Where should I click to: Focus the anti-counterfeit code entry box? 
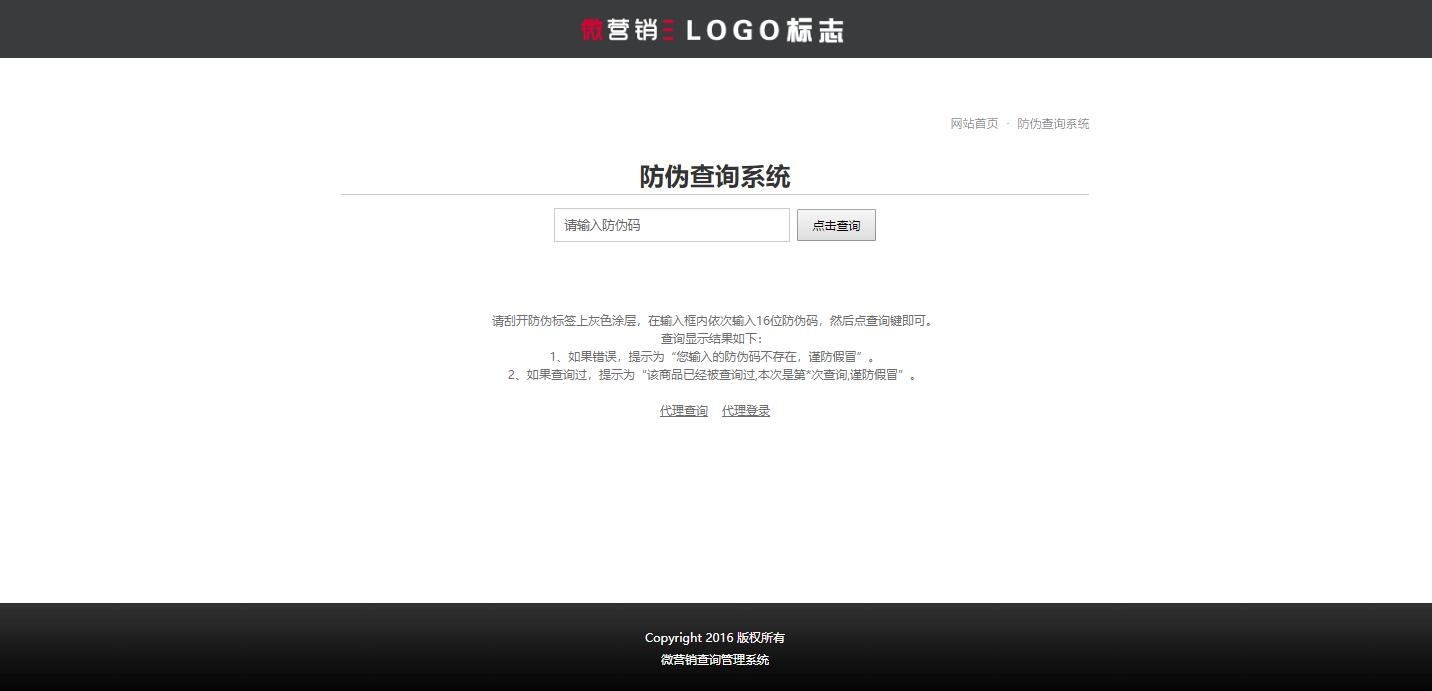(671, 225)
